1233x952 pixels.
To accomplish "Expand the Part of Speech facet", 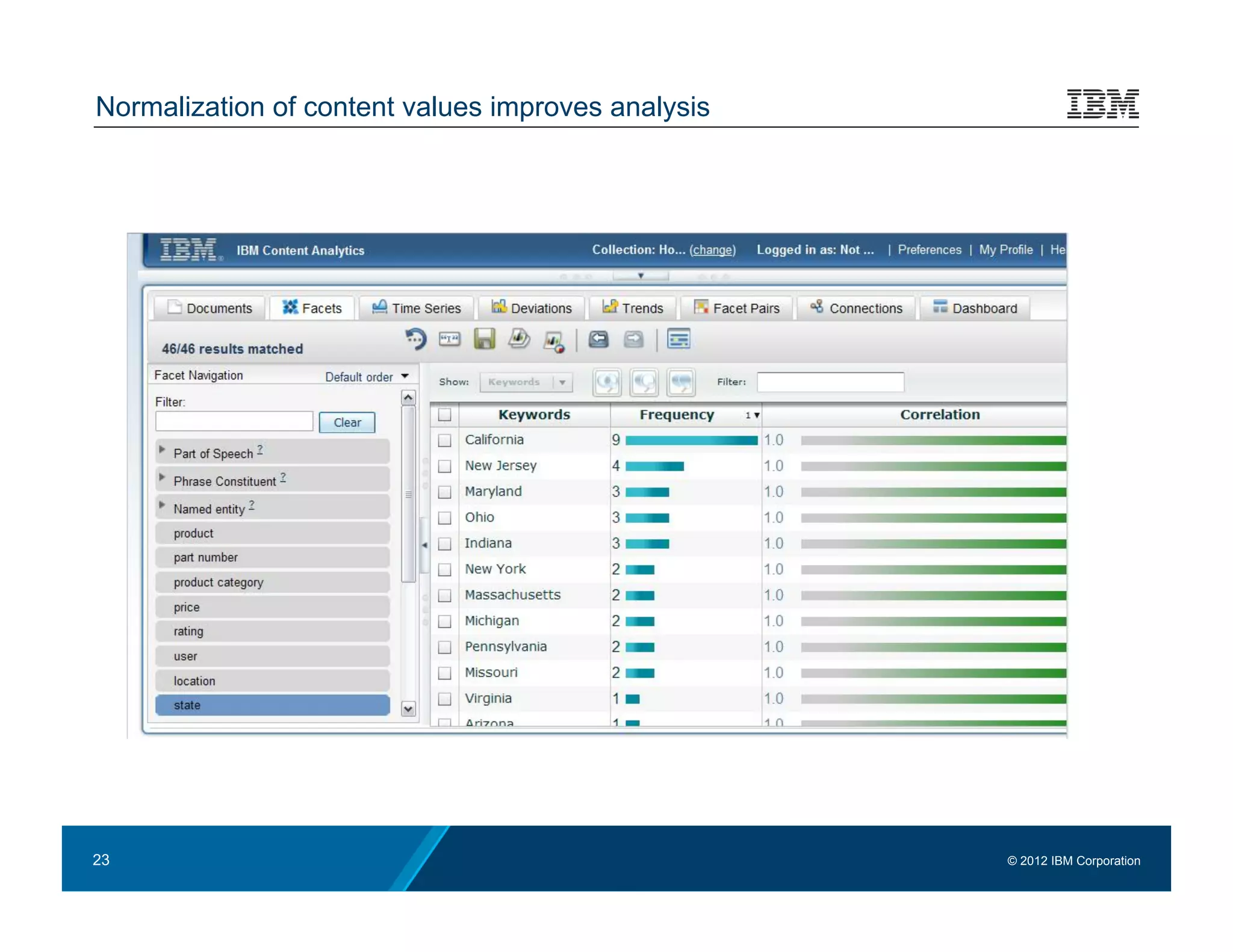I will [x=162, y=450].
